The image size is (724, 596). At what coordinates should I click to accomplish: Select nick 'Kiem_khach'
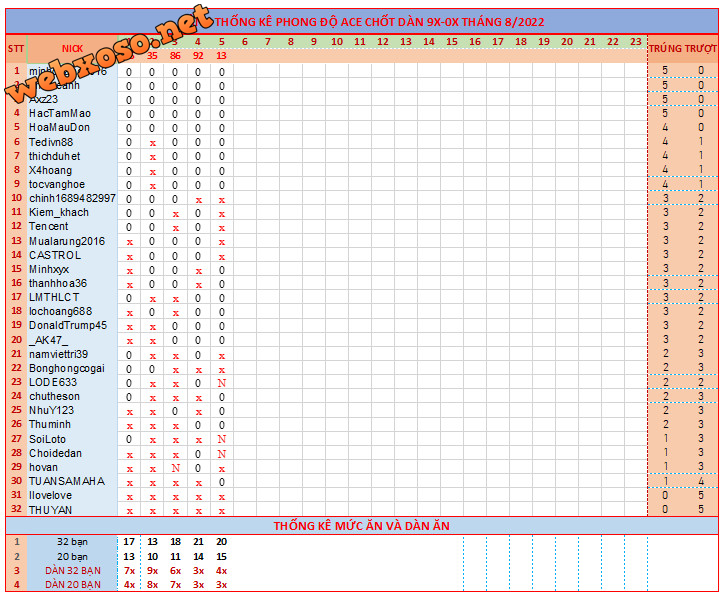59,212
